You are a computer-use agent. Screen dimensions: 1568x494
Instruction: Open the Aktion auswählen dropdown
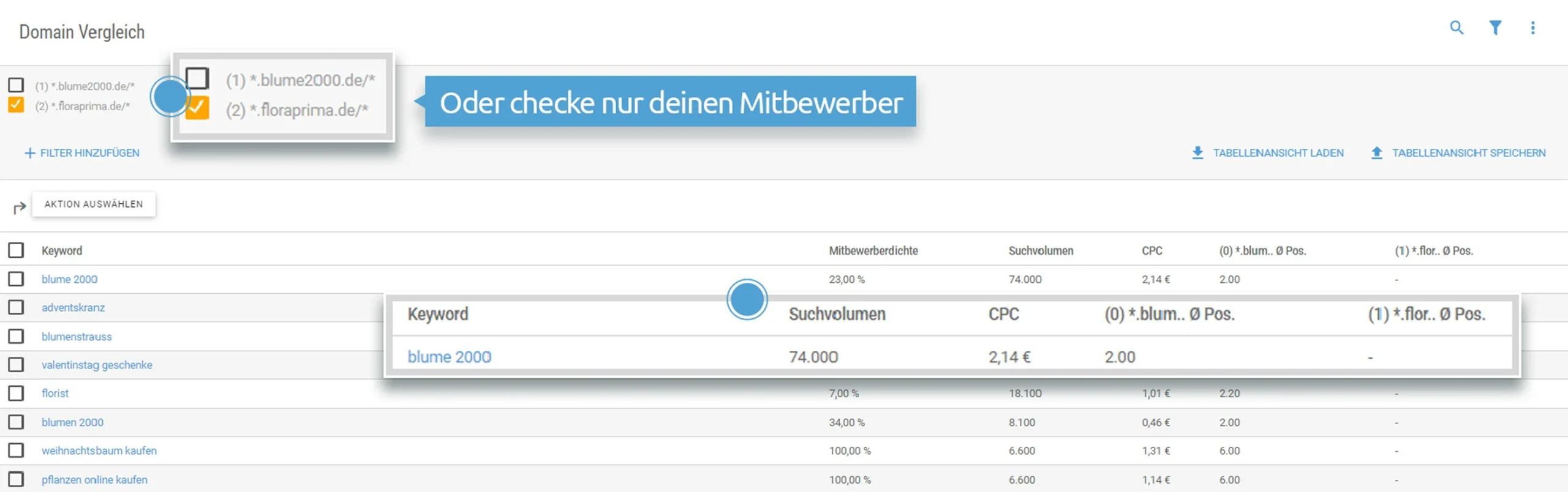click(x=94, y=204)
